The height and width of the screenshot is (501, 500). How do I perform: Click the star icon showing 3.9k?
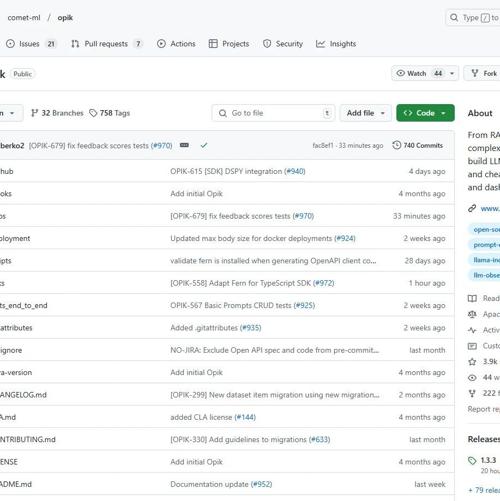coord(472,362)
